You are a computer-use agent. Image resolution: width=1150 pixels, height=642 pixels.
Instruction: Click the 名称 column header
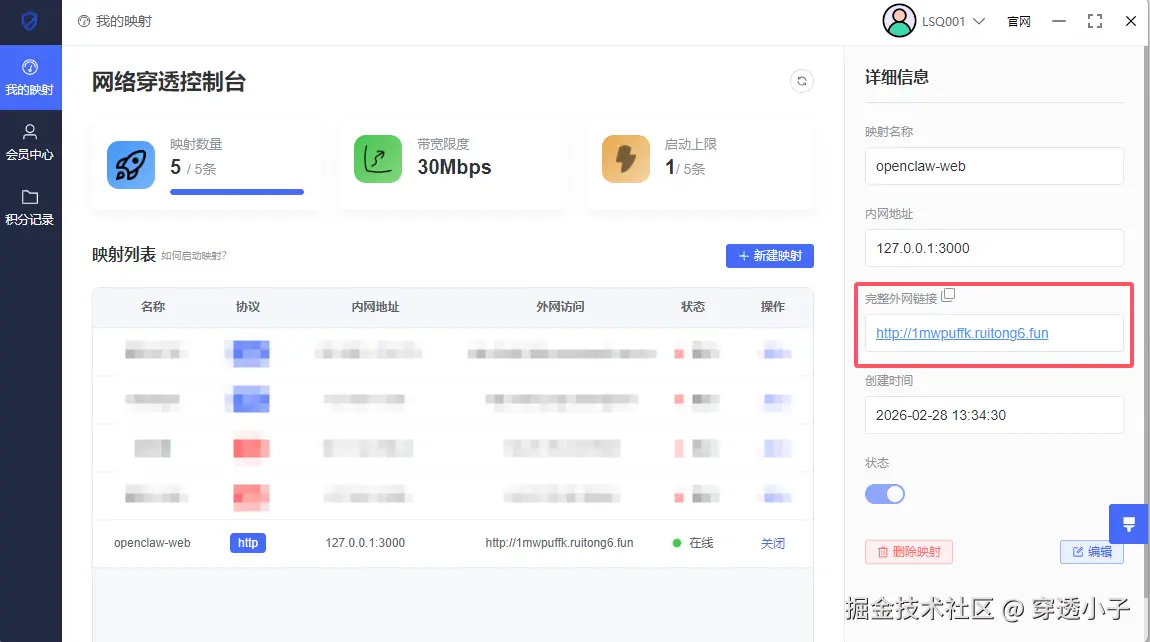pyautogui.click(x=153, y=307)
